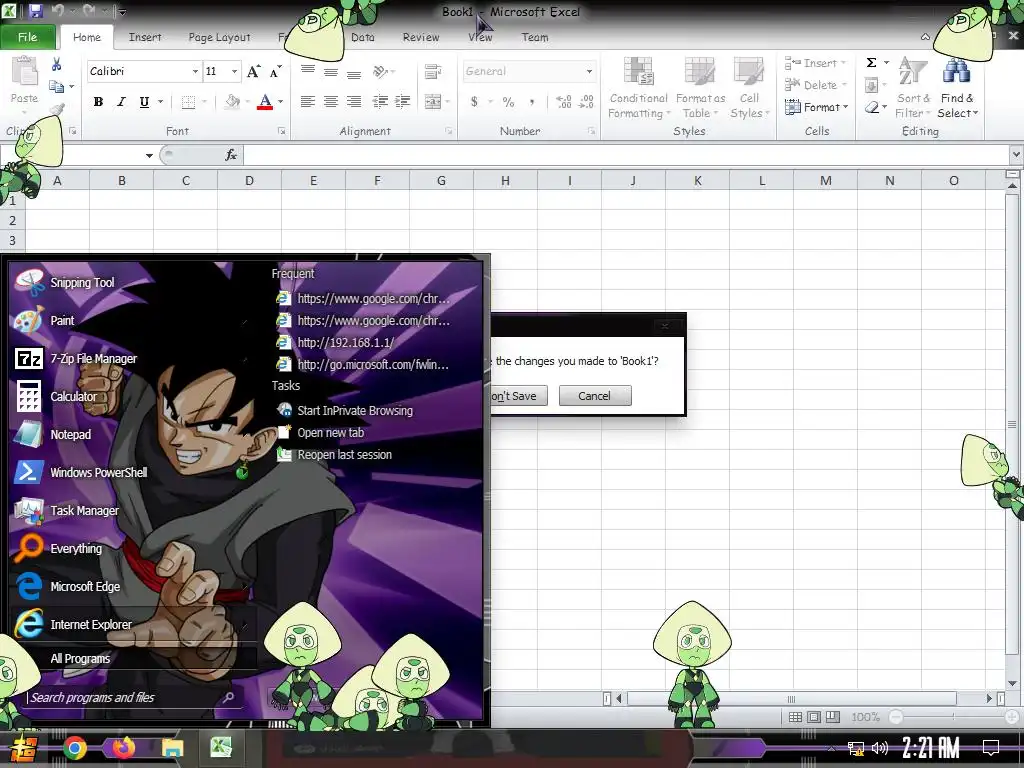1024x768 pixels.
Task: Switch to the Data ribbon tab
Action: coord(362,37)
